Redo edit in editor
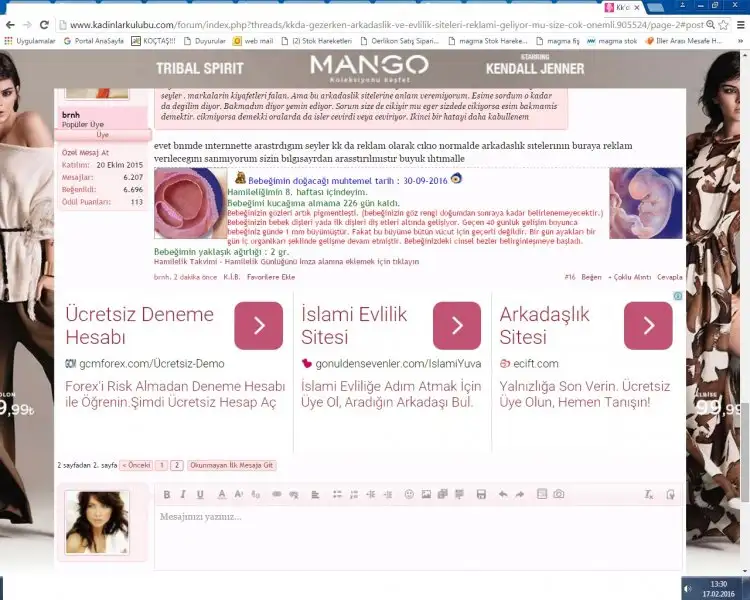 (520, 494)
